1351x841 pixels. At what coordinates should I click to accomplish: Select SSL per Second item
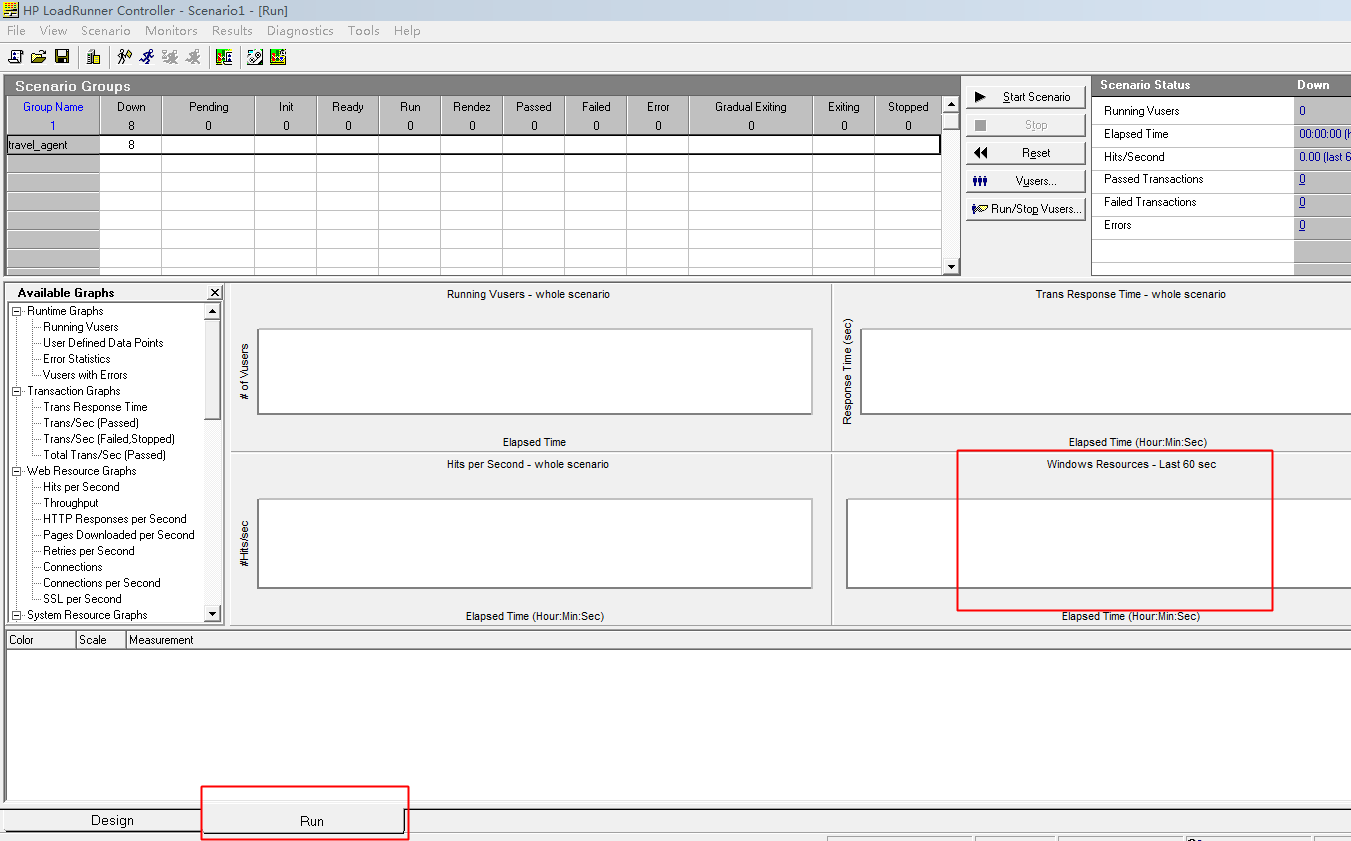tap(82, 599)
